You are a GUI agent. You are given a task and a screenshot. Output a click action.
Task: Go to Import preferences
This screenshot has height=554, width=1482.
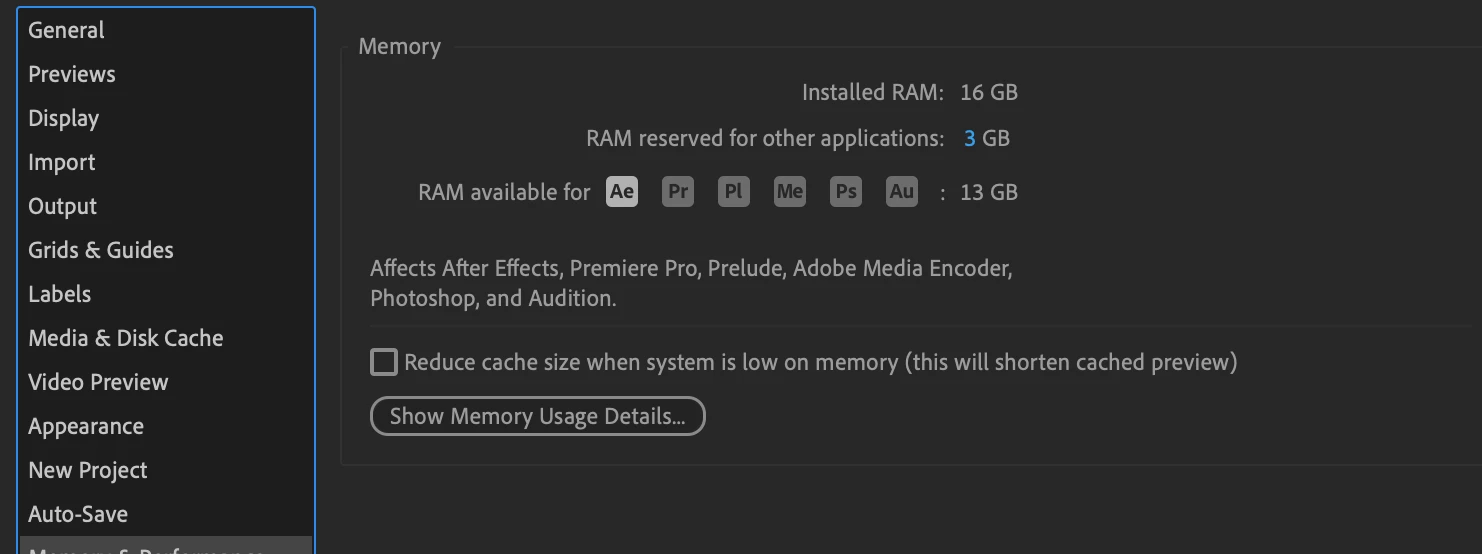coord(62,162)
